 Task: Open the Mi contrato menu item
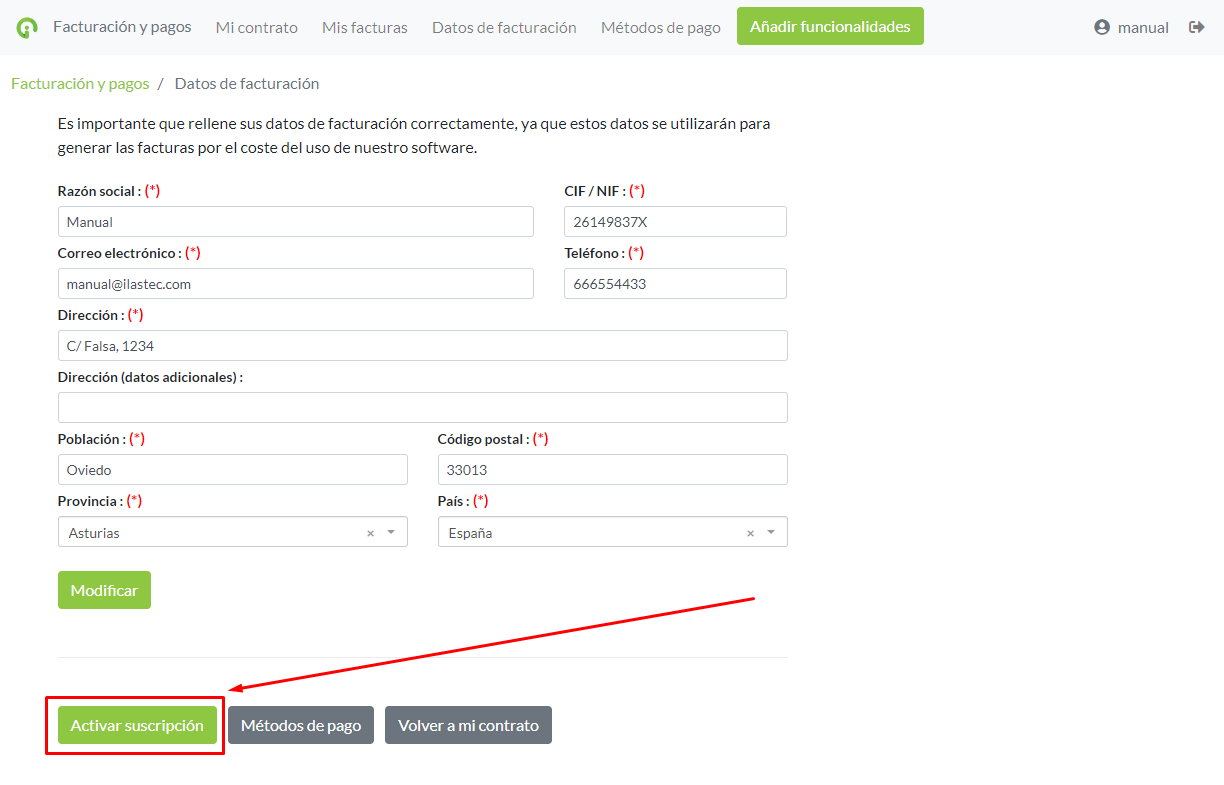pos(256,27)
